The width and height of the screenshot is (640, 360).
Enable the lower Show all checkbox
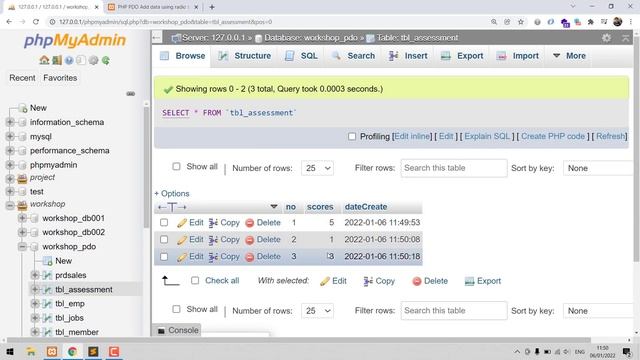[176, 309]
